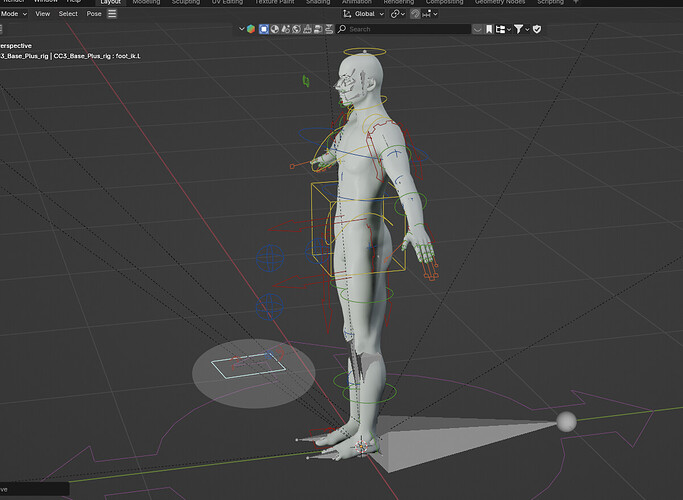The image size is (683, 500).
Task: Click the transform orientation axes icon
Action: click(347, 14)
